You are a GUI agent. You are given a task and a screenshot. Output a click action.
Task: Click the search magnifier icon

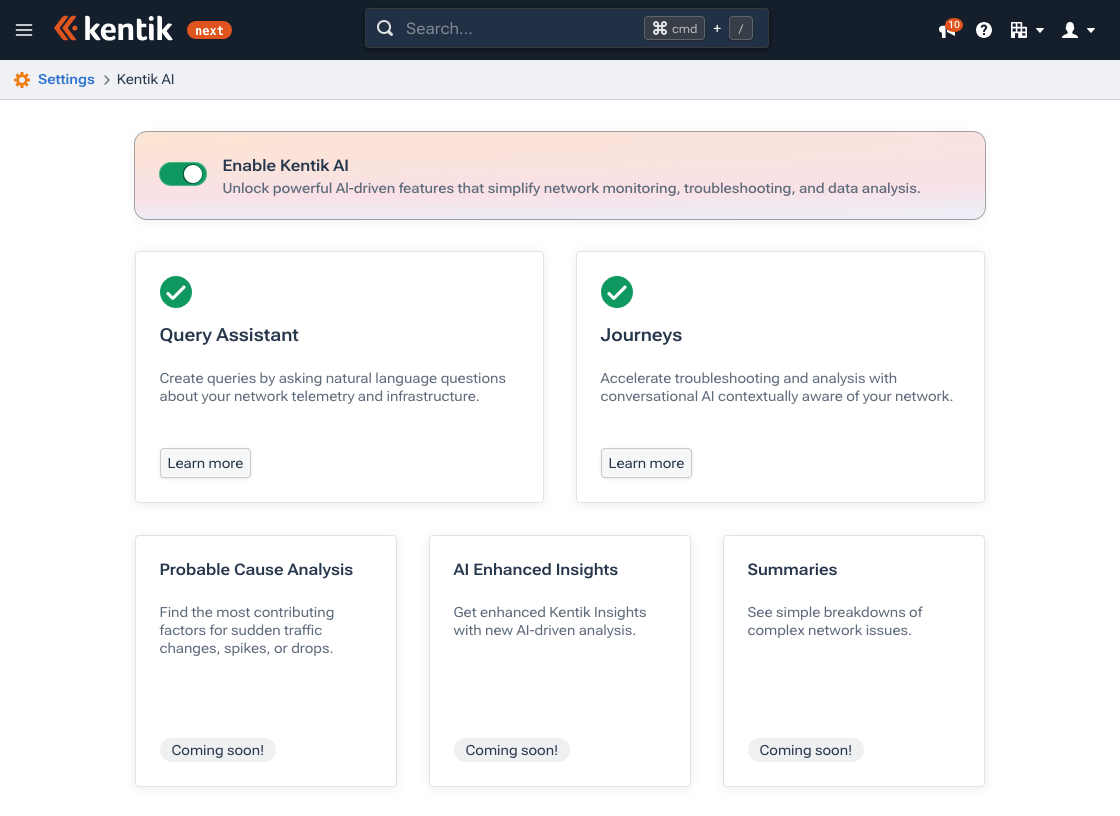point(385,28)
